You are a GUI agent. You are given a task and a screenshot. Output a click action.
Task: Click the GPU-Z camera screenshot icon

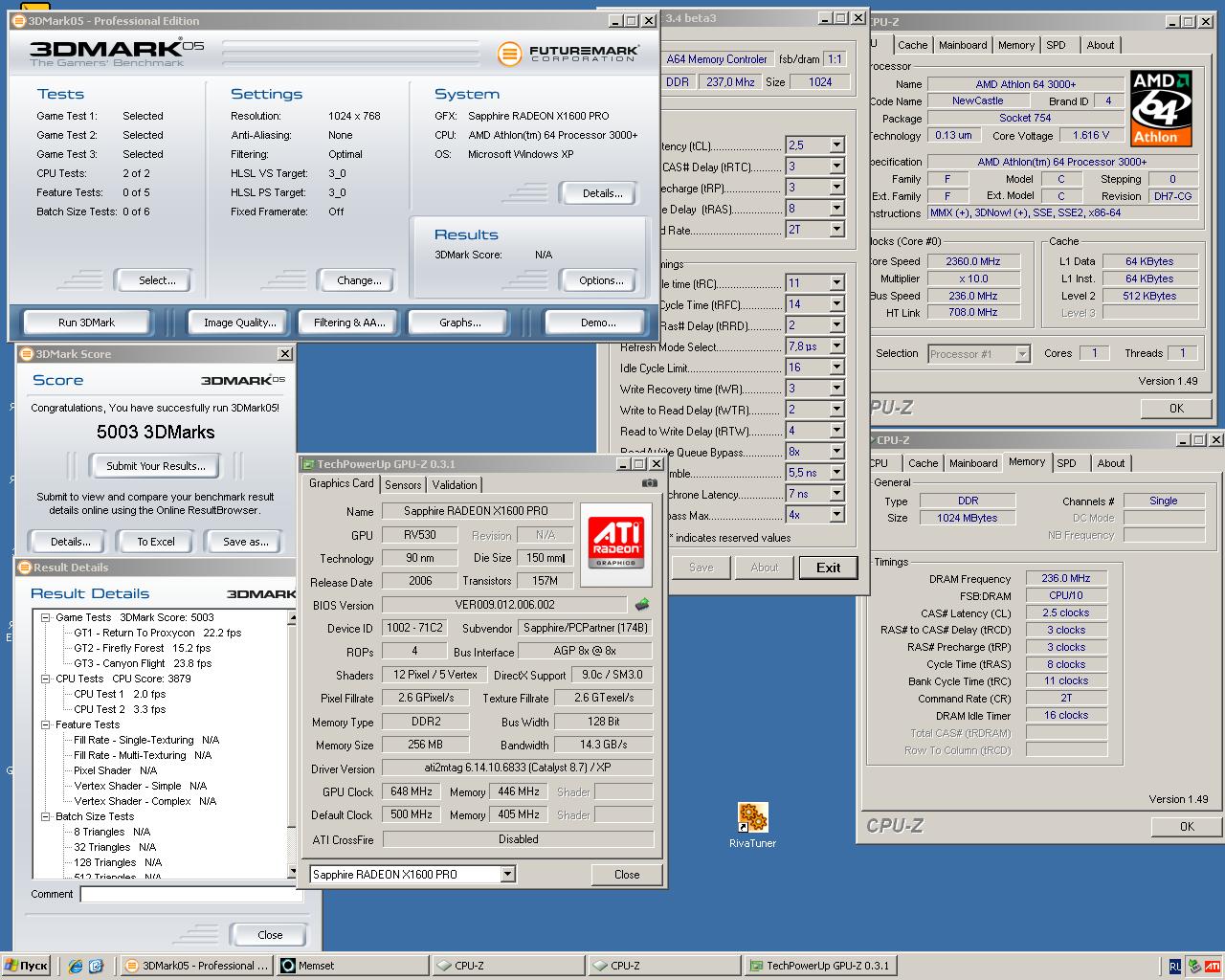[x=650, y=483]
